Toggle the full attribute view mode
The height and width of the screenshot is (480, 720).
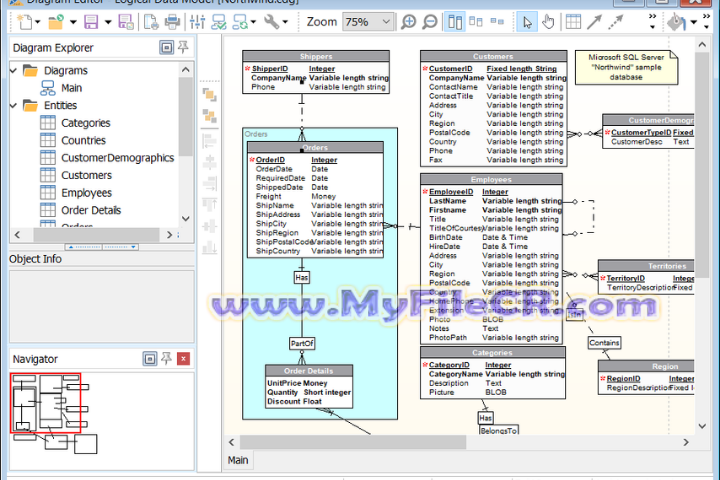[455, 22]
